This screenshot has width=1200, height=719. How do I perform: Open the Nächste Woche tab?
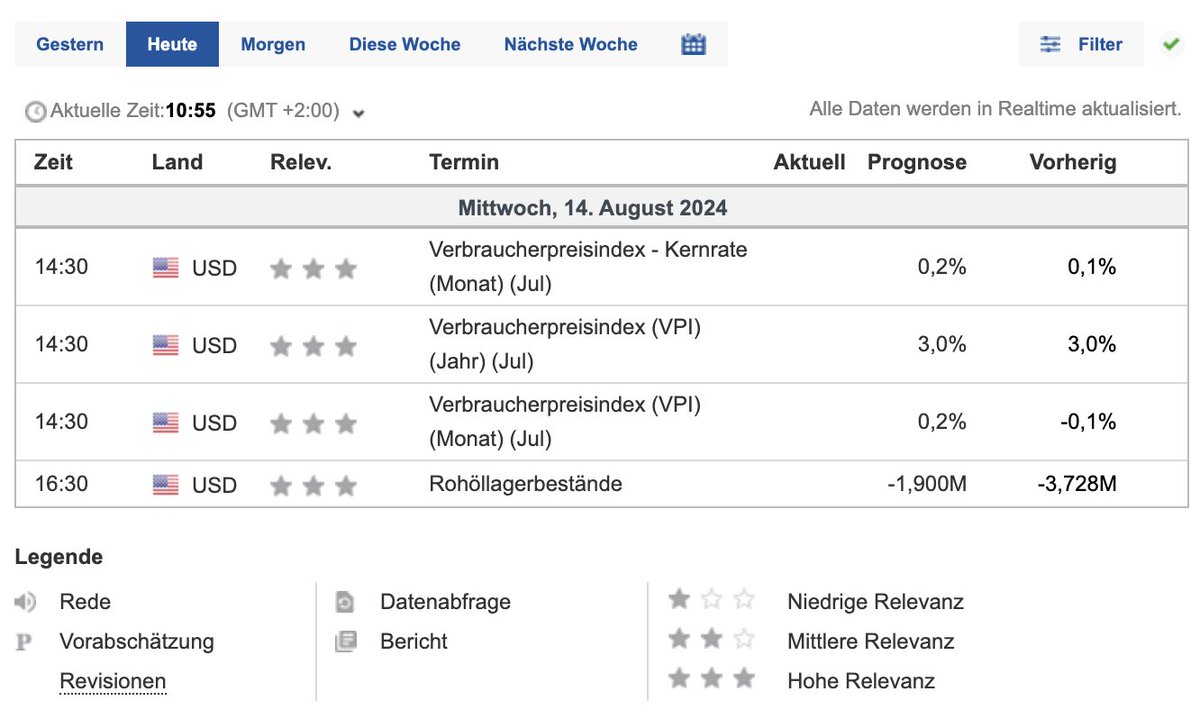(x=571, y=44)
